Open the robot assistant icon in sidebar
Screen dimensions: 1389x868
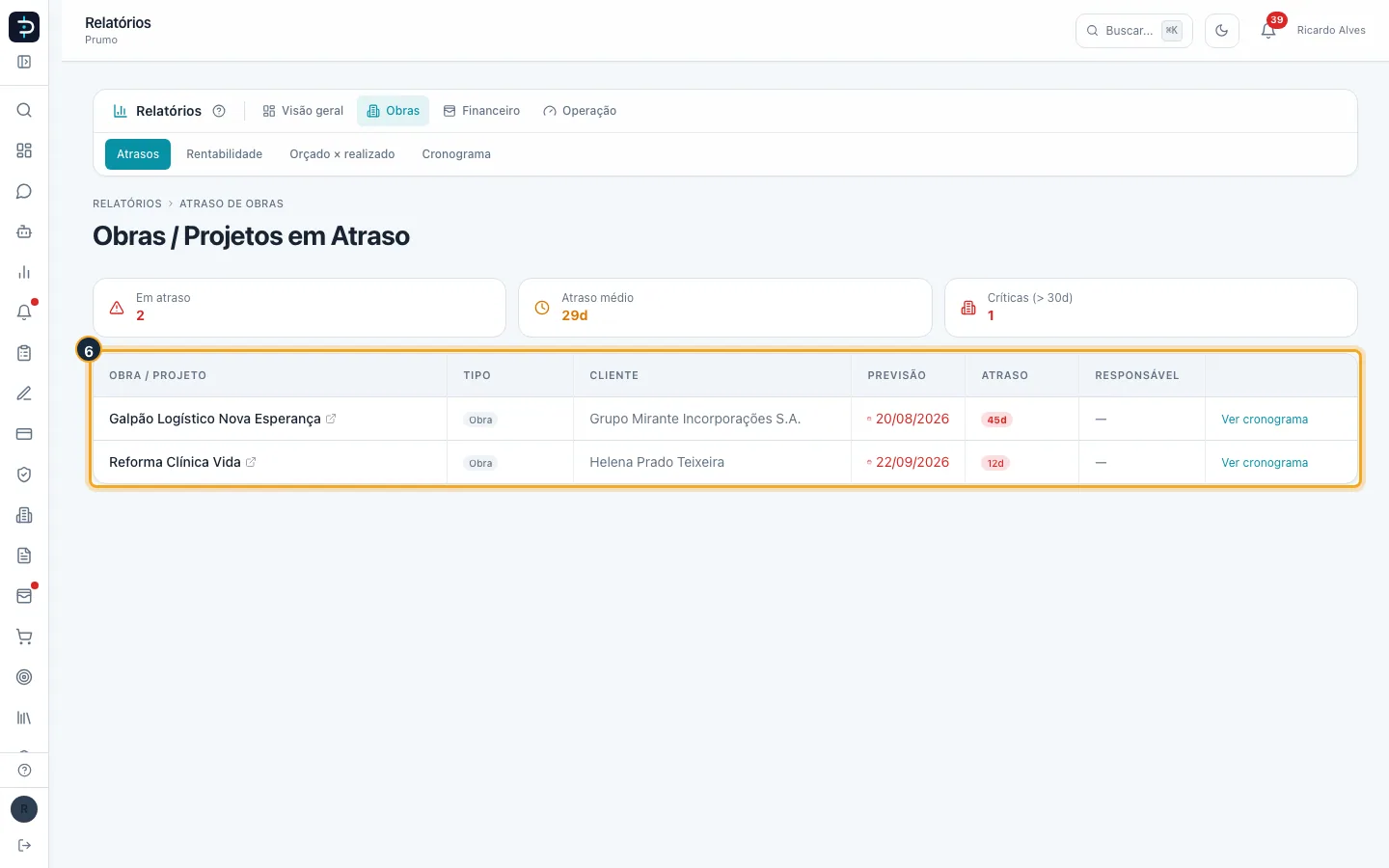pos(24,231)
